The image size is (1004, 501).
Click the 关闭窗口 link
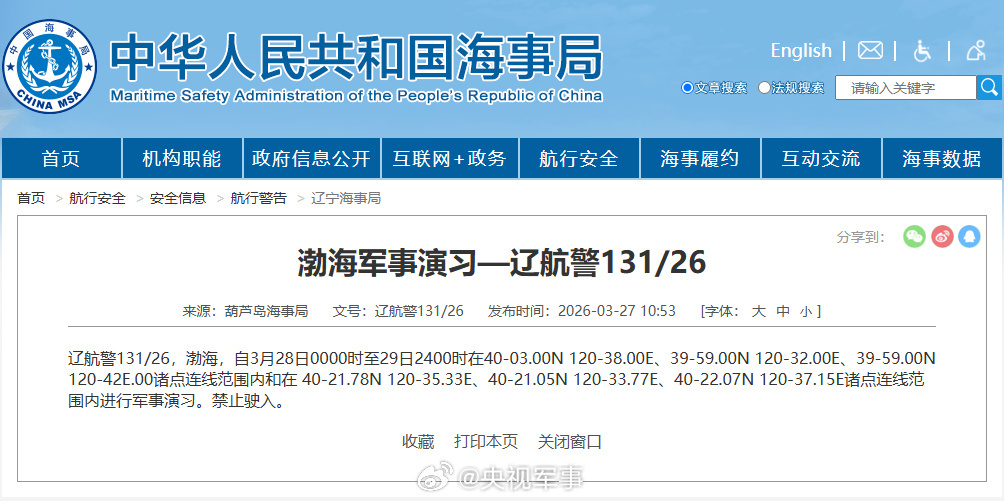(x=570, y=441)
